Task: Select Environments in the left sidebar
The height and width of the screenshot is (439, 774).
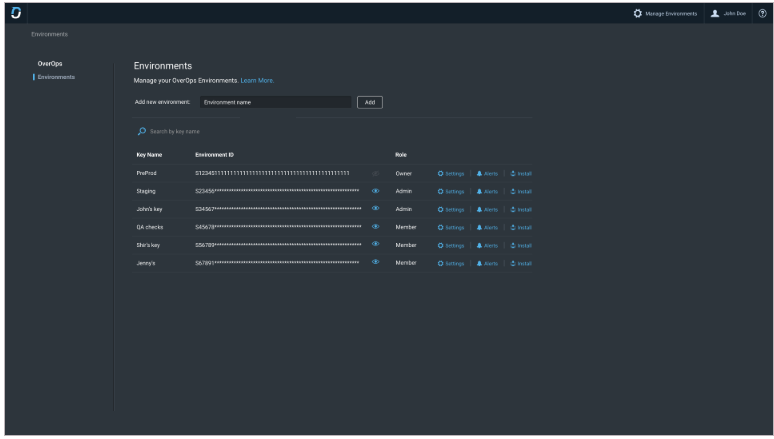Action: [56, 77]
